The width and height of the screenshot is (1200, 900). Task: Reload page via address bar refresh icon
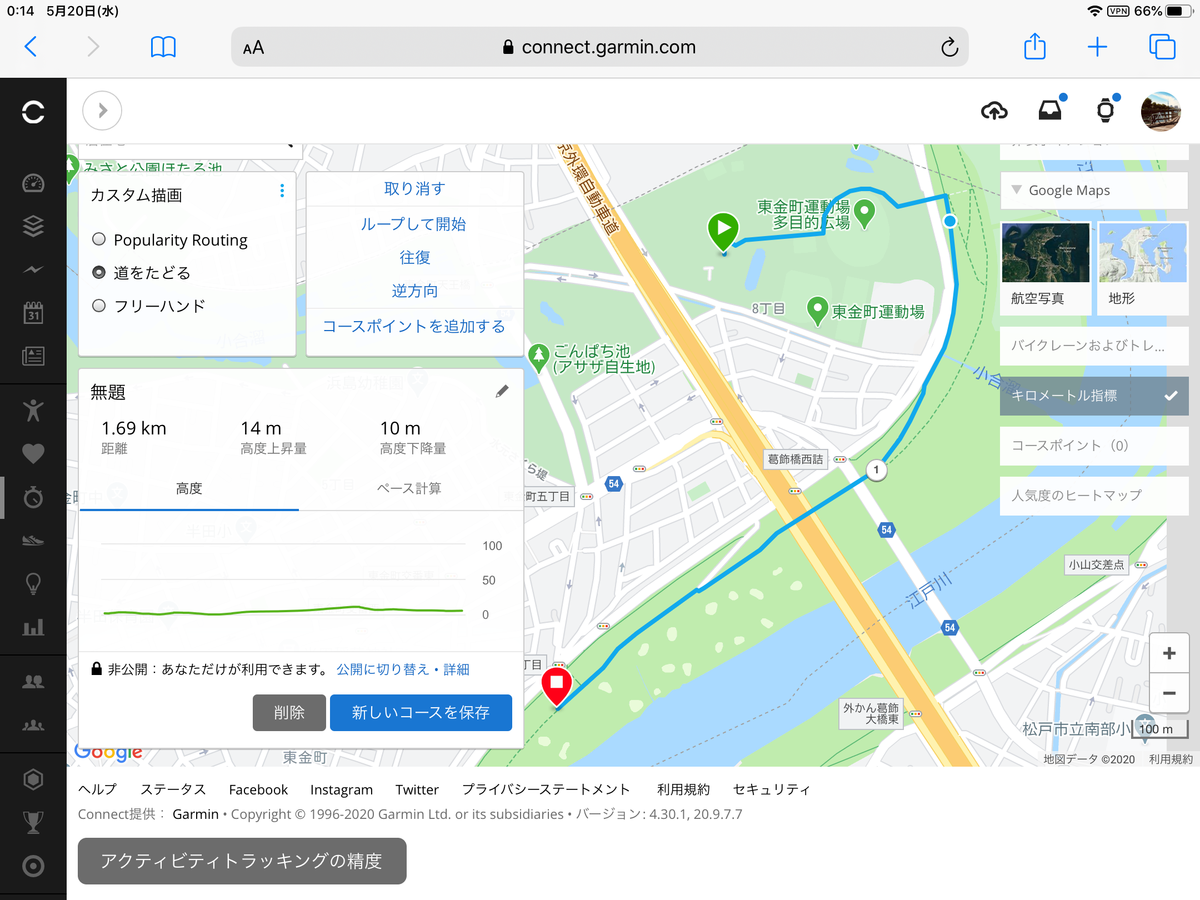click(950, 47)
